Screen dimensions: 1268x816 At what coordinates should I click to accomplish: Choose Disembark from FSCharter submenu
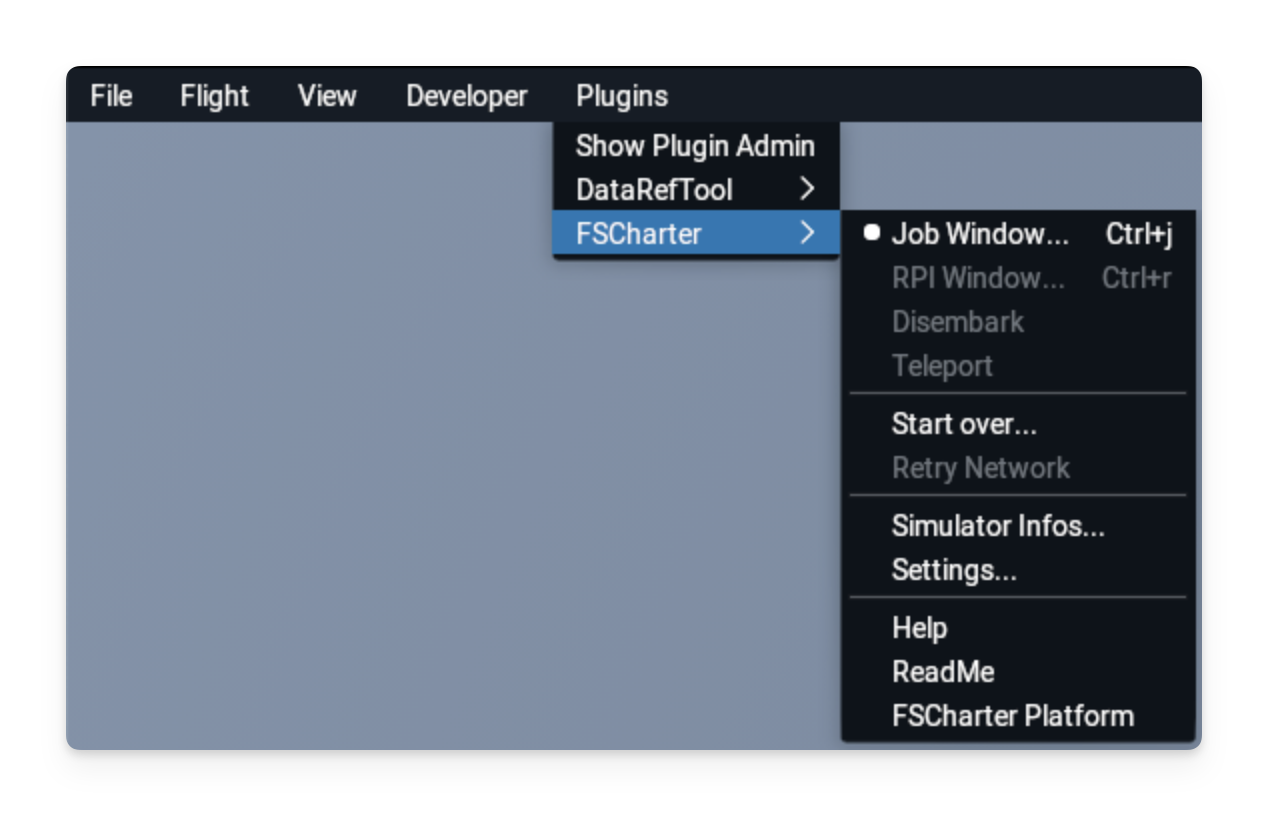pos(958,322)
